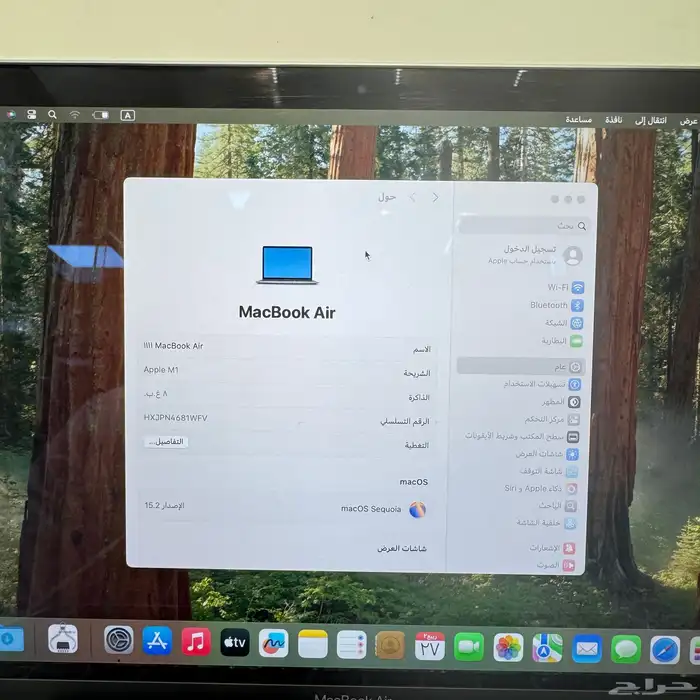
Task: Select Bluetooth in the settings sidebar
Action: 557,305
